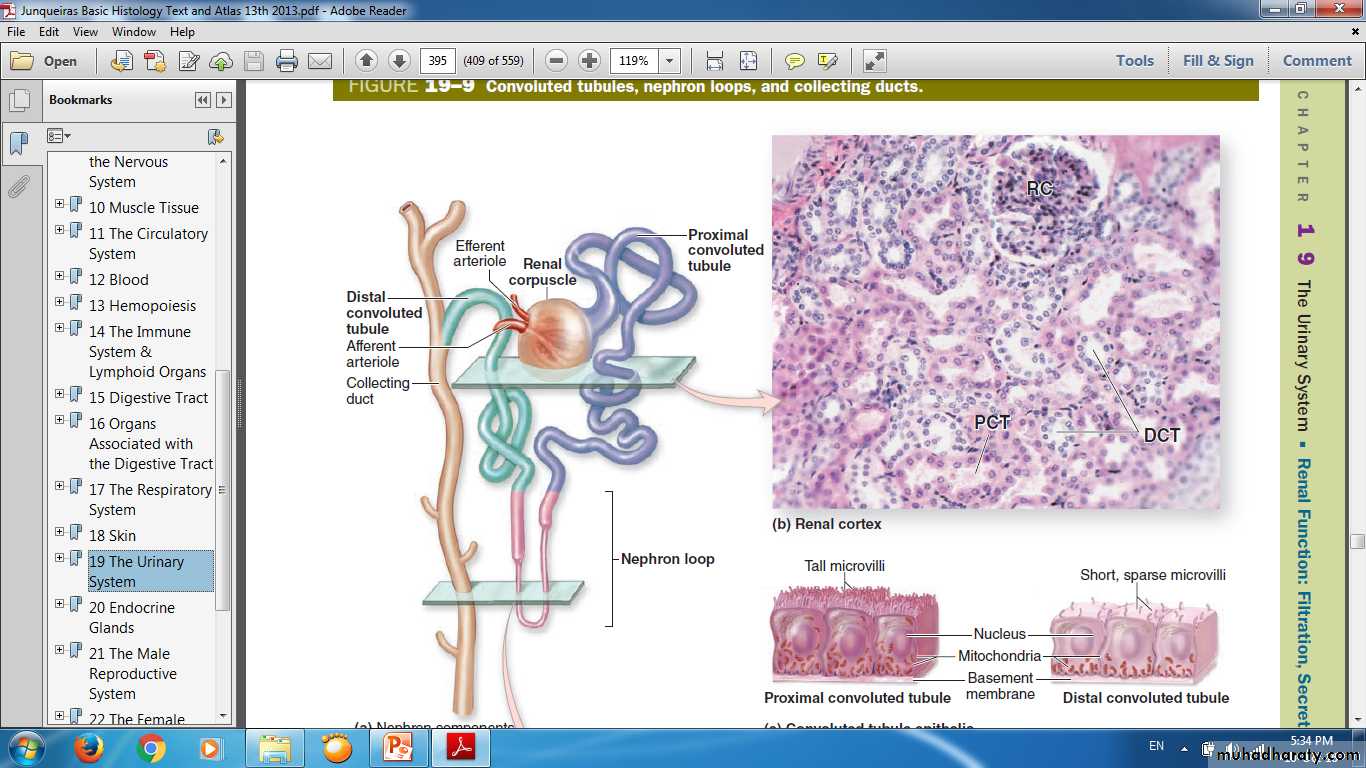The image size is (1366, 768).
Task: Click the Open file button
Action: pos(44,61)
